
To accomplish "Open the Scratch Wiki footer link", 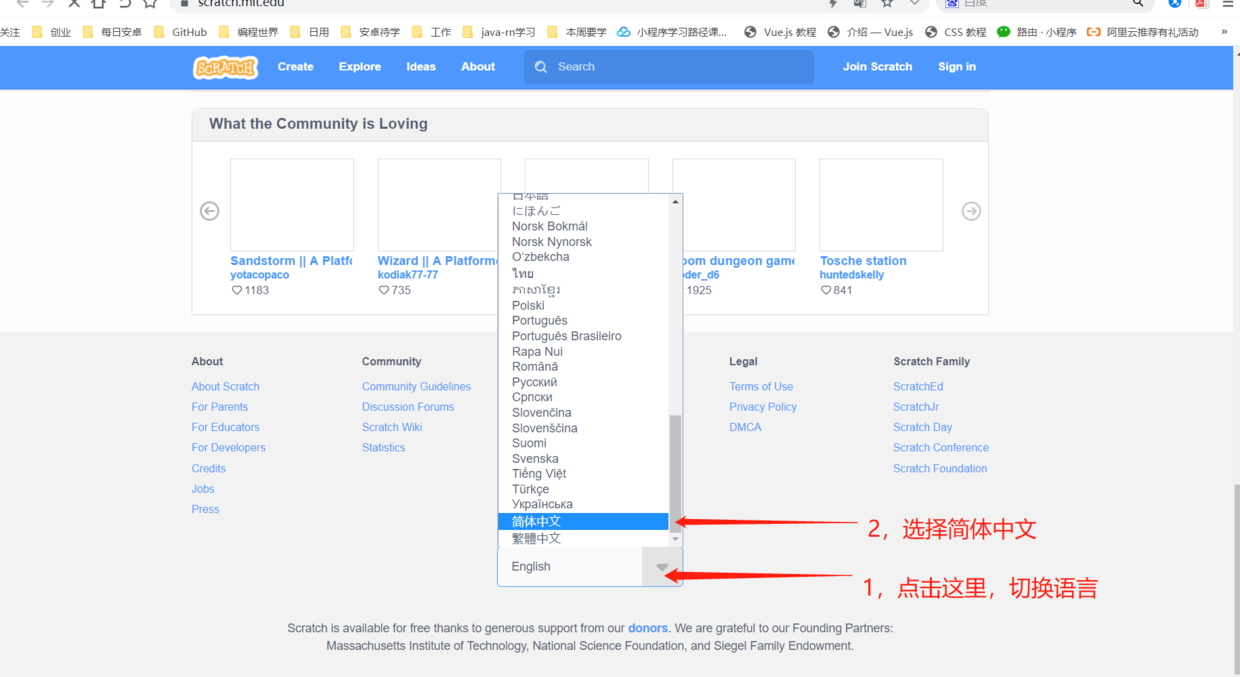I will [x=392, y=427].
